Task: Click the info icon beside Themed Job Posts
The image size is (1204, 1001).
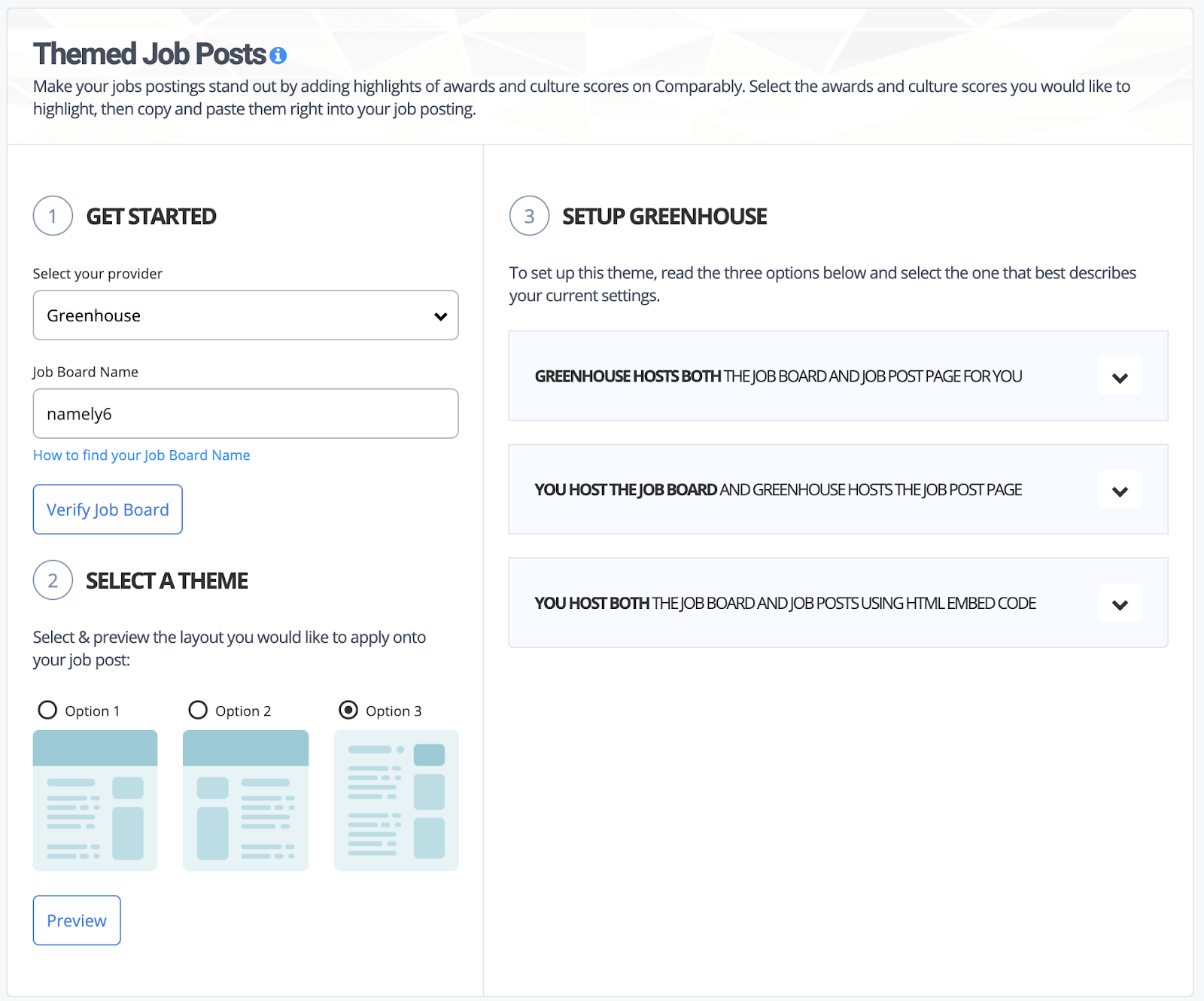Action: [278, 56]
